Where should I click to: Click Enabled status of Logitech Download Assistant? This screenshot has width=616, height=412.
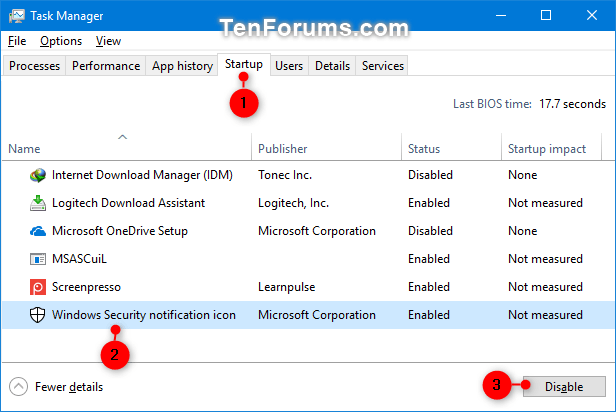(429, 203)
